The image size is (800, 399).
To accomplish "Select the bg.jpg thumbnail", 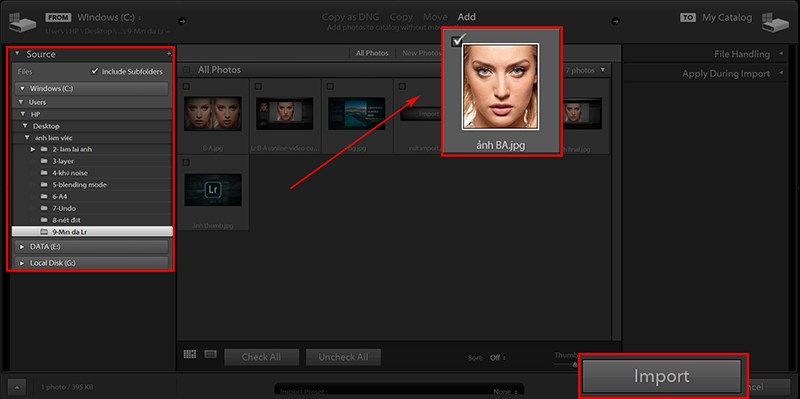I will (x=357, y=114).
